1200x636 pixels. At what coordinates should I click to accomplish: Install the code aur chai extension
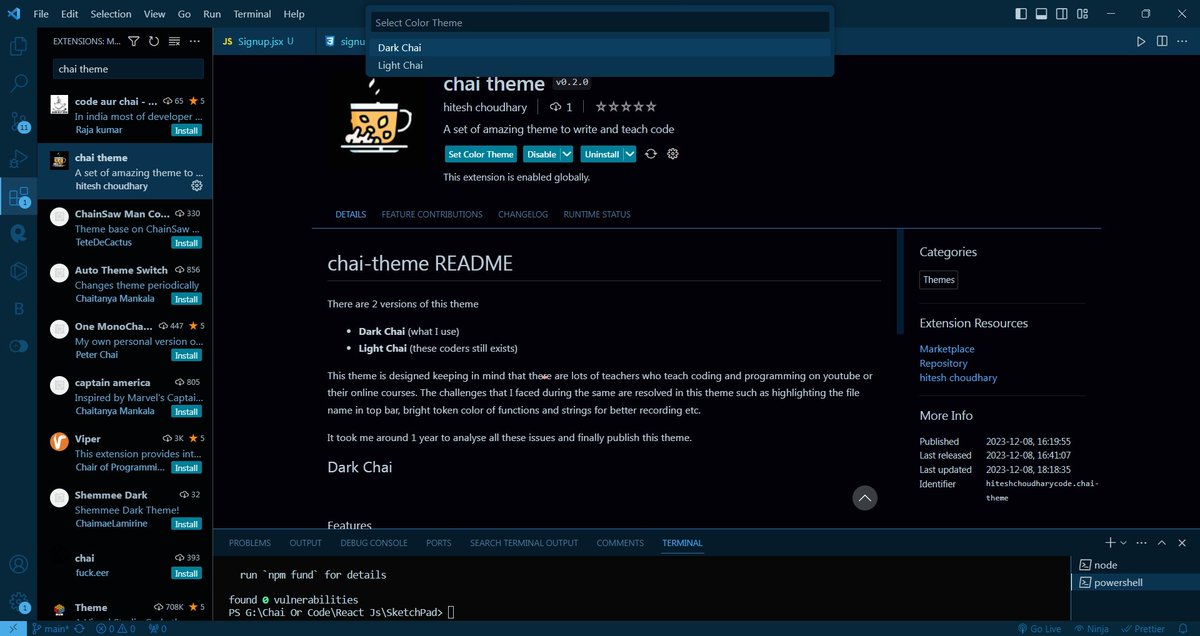pyautogui.click(x=186, y=130)
